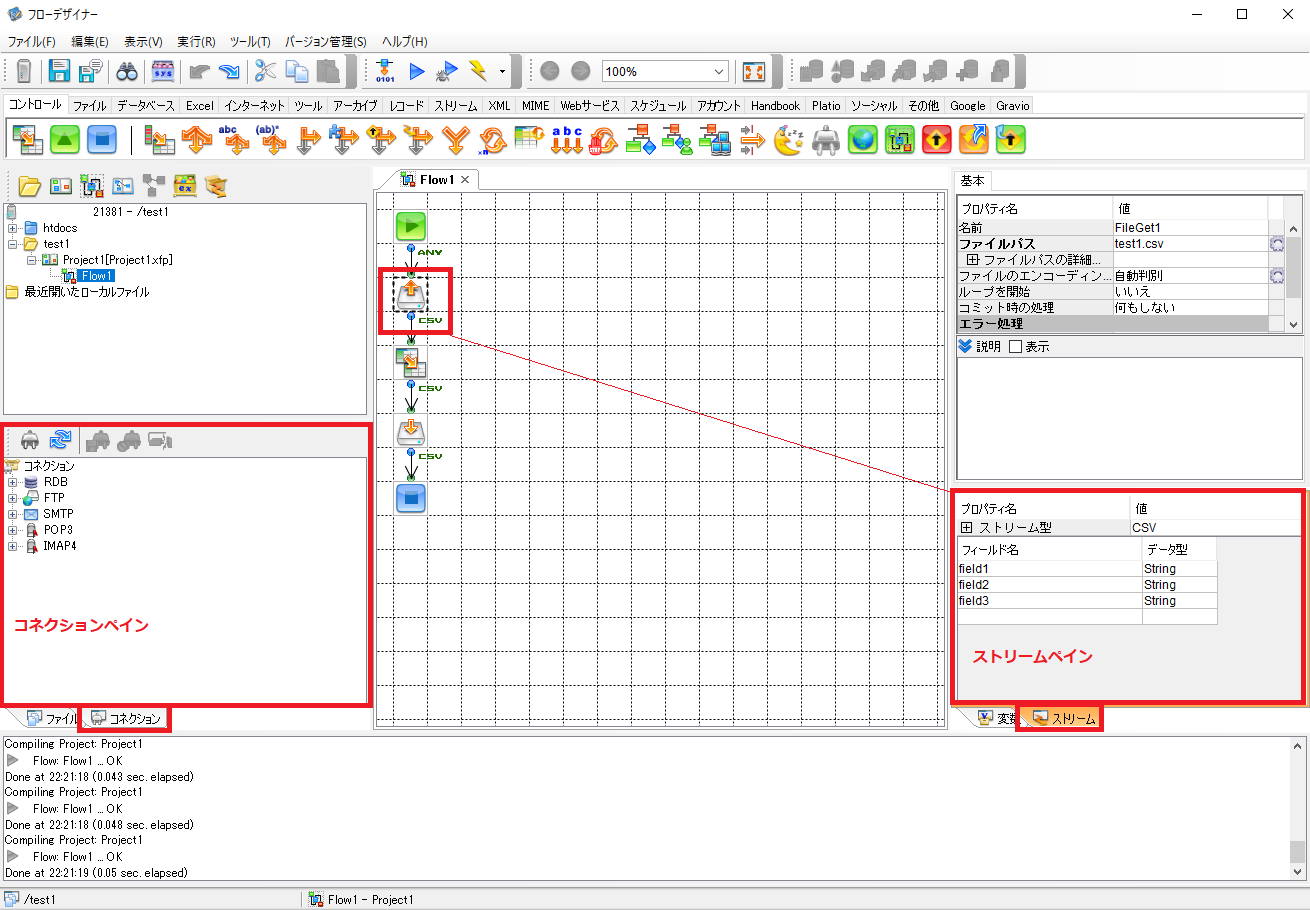
Task: Click the Copy icon beside the scissors
Action: coord(297,71)
